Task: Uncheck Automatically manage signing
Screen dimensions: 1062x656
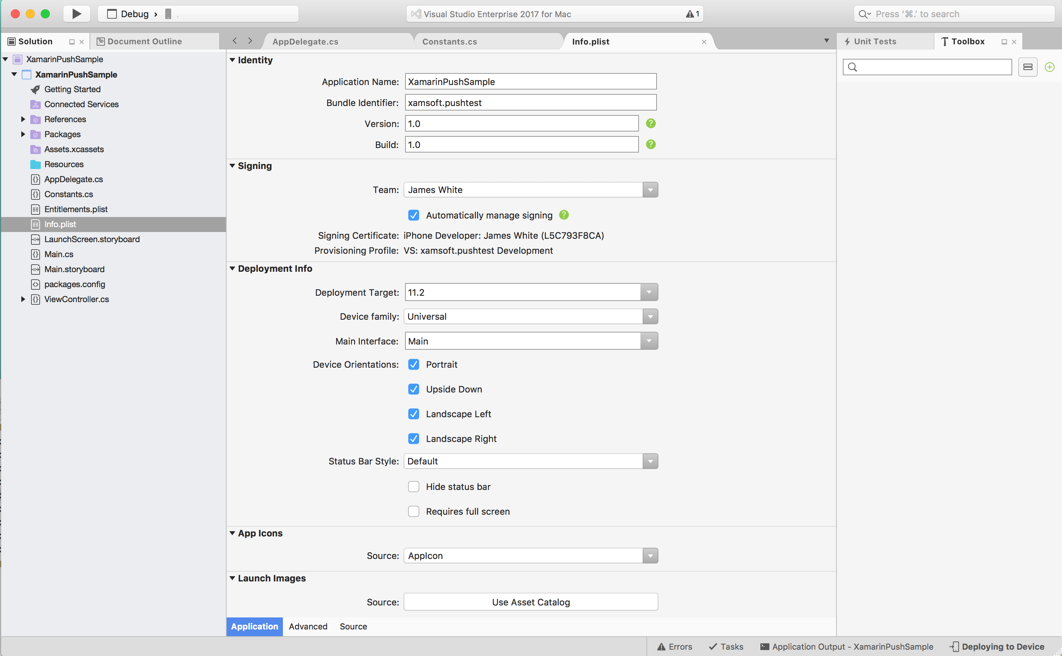Action: coord(413,215)
